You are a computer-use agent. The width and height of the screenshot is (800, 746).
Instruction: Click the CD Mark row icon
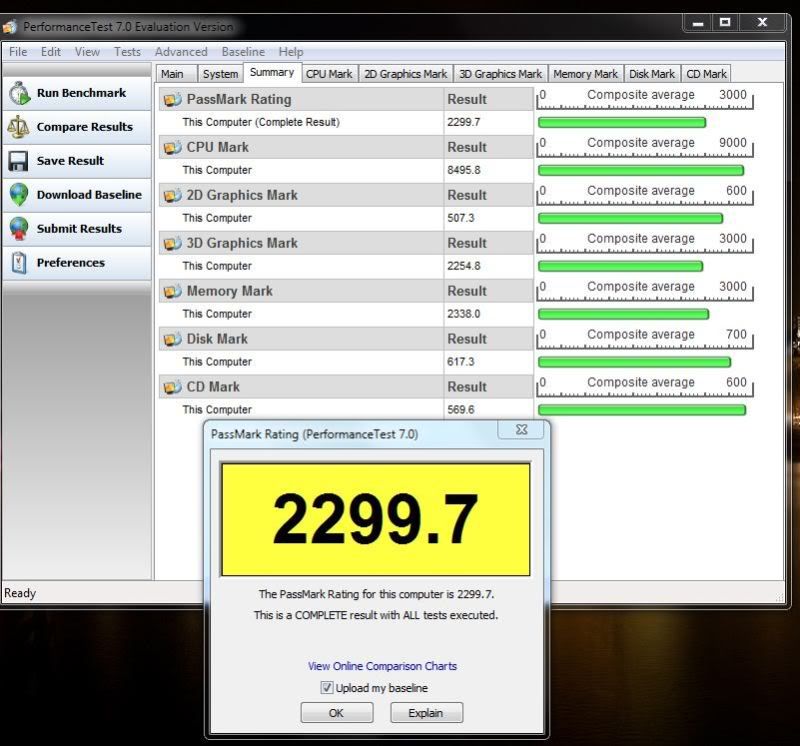(172, 387)
